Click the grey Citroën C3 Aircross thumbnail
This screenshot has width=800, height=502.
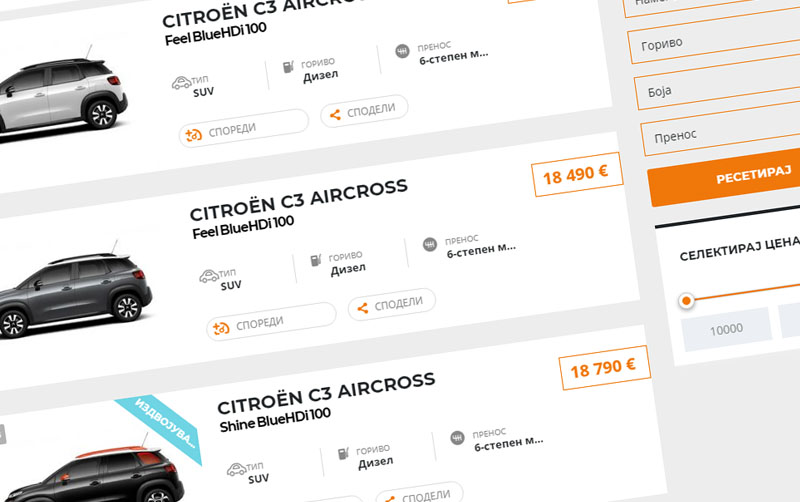pyautogui.click(x=76, y=293)
